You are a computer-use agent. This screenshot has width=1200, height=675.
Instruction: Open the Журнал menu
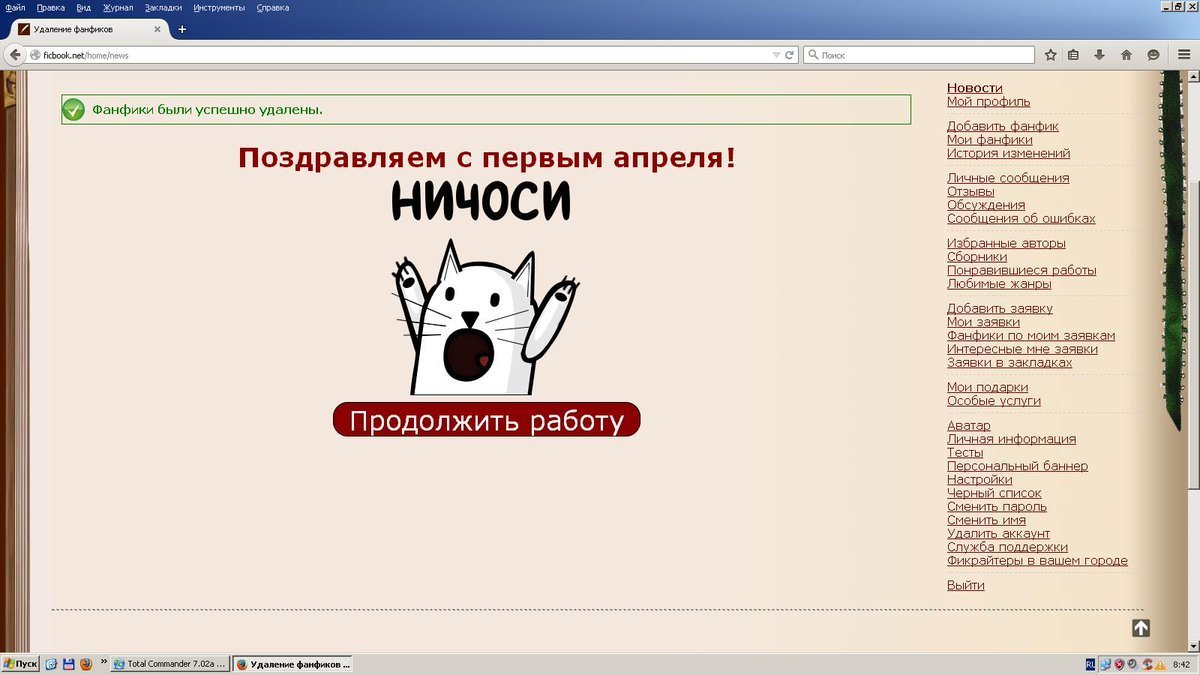click(118, 7)
